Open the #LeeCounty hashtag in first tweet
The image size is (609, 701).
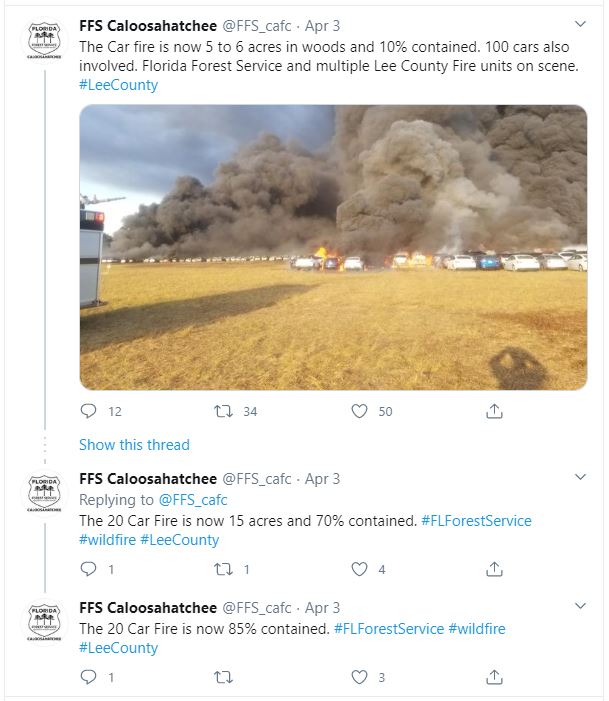[x=118, y=85]
